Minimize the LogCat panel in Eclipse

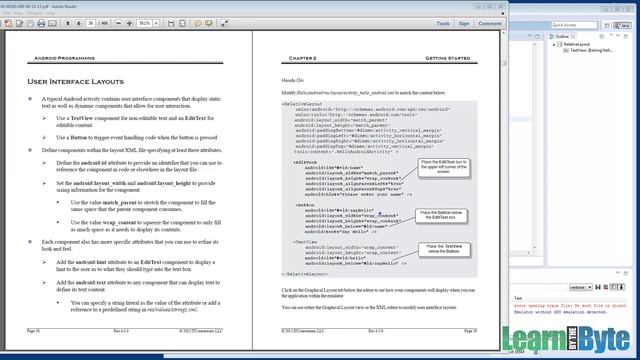click(x=618, y=273)
